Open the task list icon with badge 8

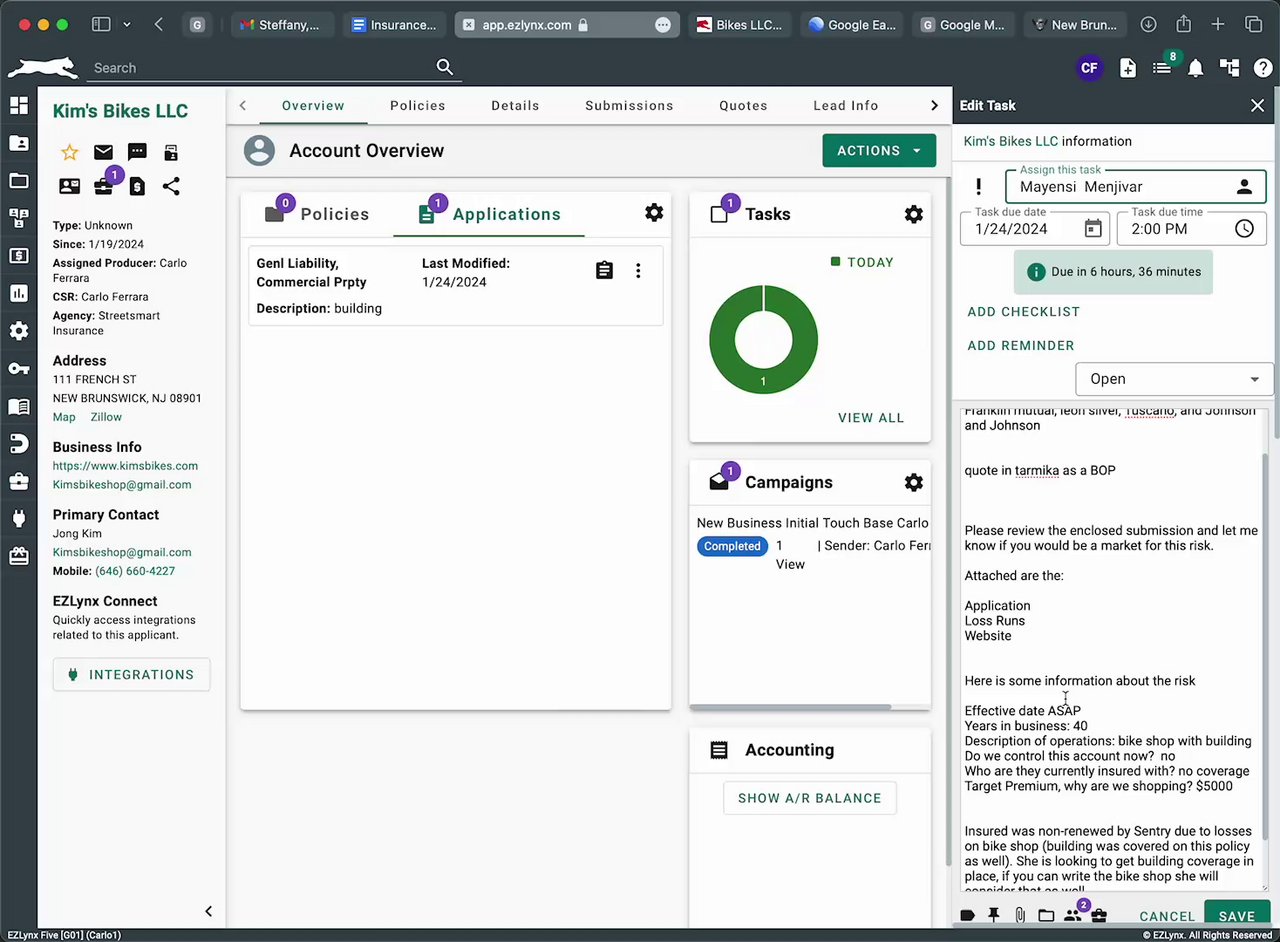click(1162, 67)
